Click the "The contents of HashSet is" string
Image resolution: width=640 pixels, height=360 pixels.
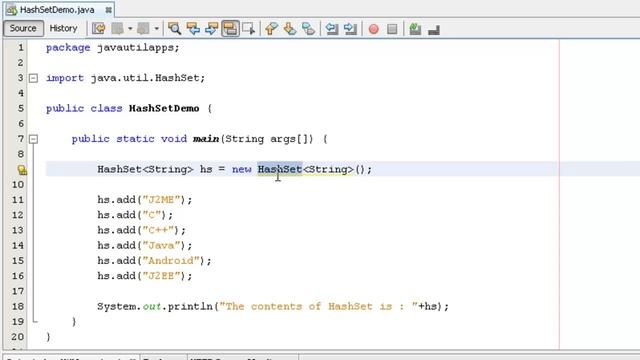click(318, 307)
